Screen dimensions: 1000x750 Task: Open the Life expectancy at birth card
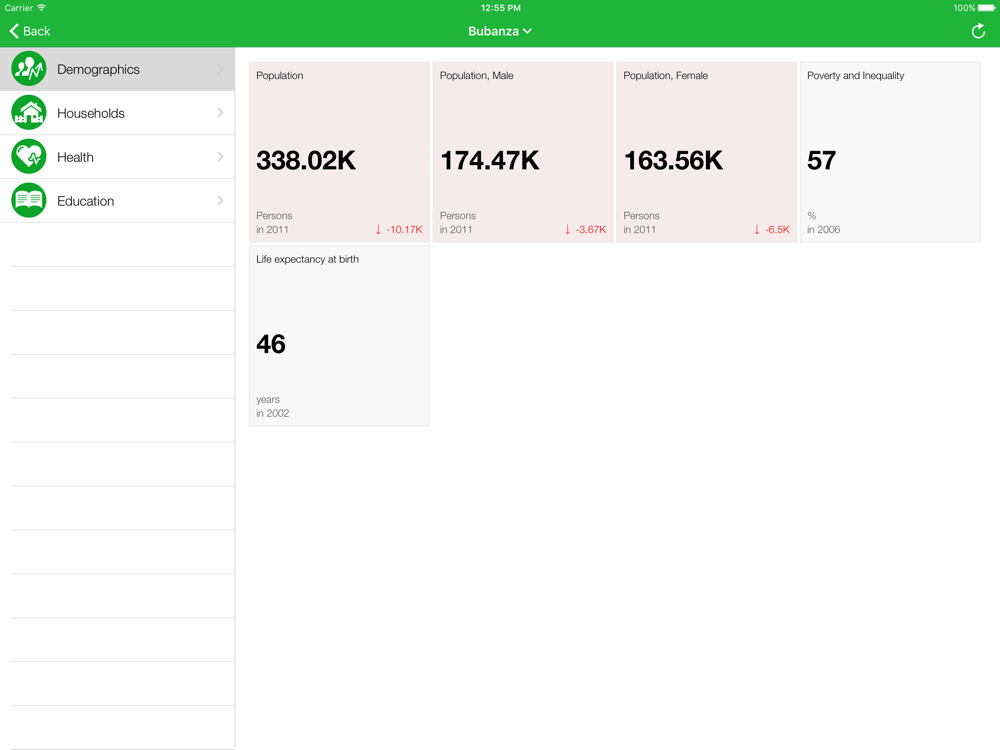(x=339, y=335)
